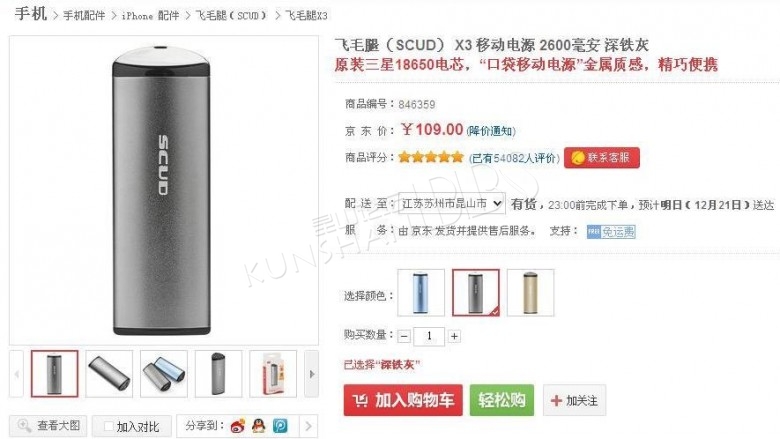Open the delivery region dropdown 江苏苏州市昆山市
Image resolution: width=780 pixels, height=439 pixels.
[x=452, y=203]
